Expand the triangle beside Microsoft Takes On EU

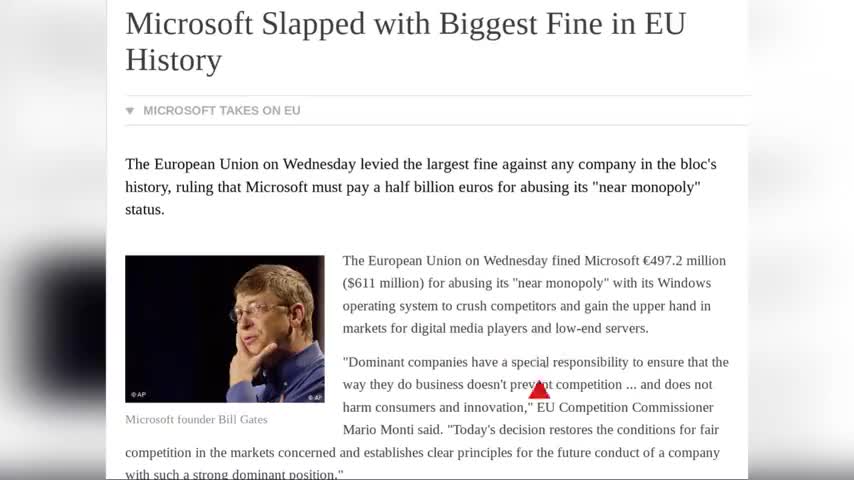click(x=130, y=111)
